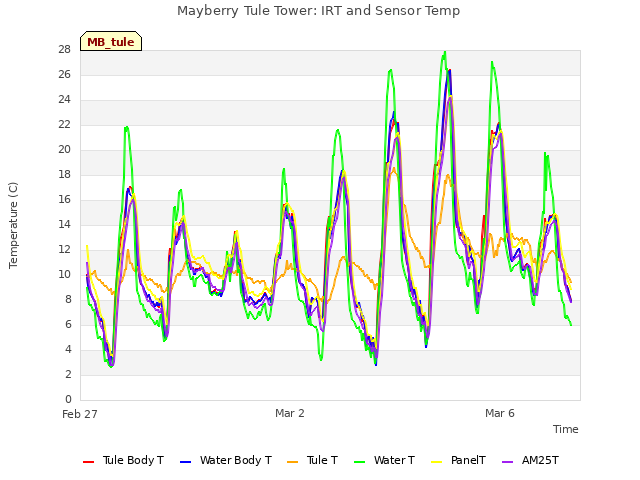Toggle the PanelT legend entry
Image resolution: width=640 pixels, height=480 pixels.
point(459,460)
